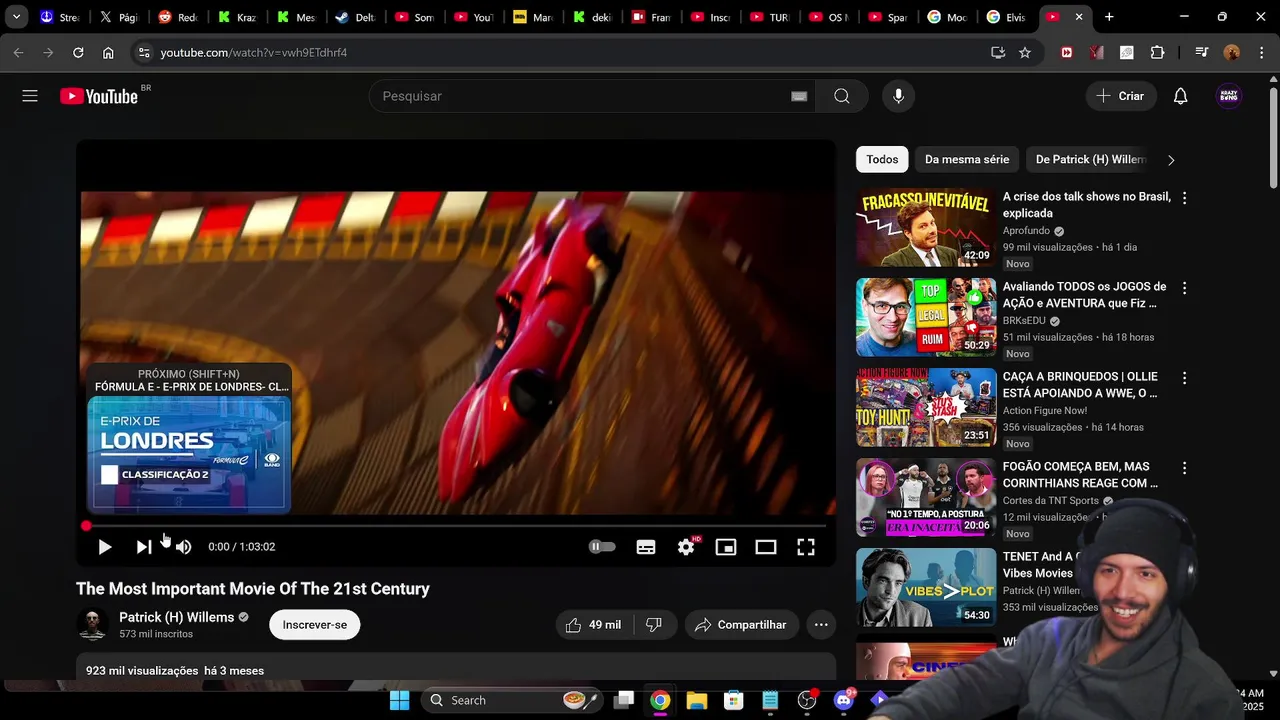
Task: Bookmark this page with star icon
Action: point(1025,52)
